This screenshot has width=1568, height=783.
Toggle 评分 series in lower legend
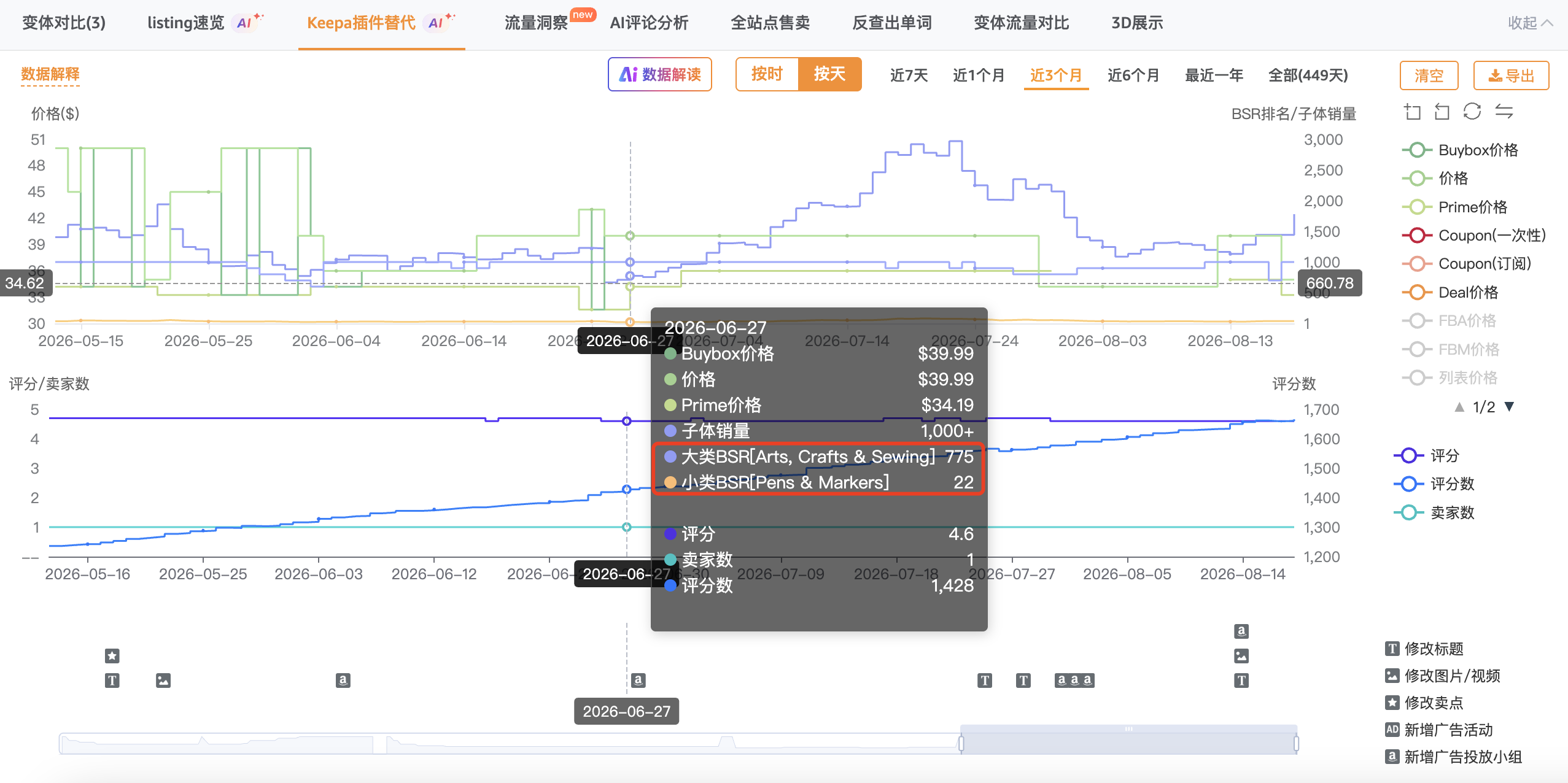(1427, 455)
